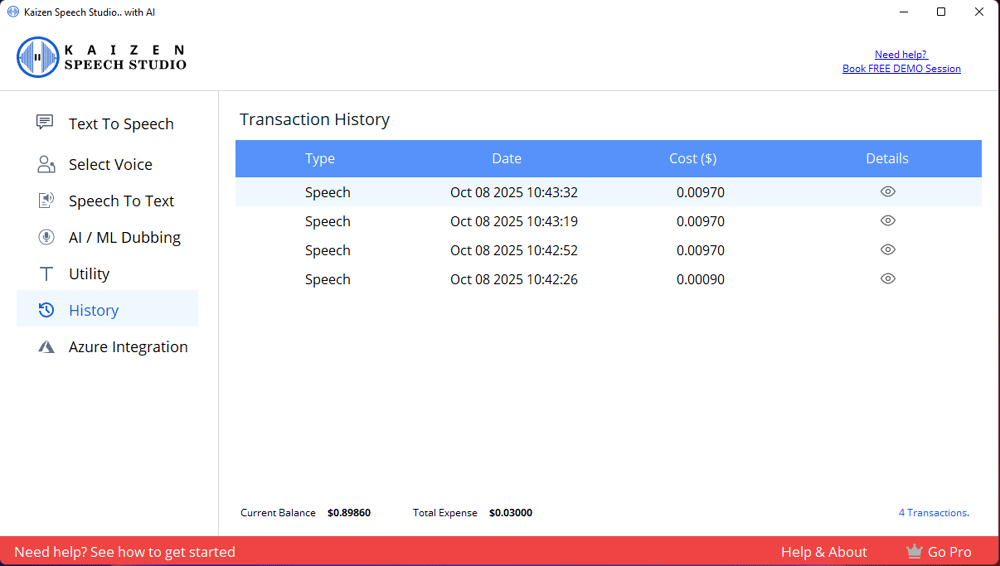
Task: View details of the 10:42:52 transaction
Action: [887, 250]
